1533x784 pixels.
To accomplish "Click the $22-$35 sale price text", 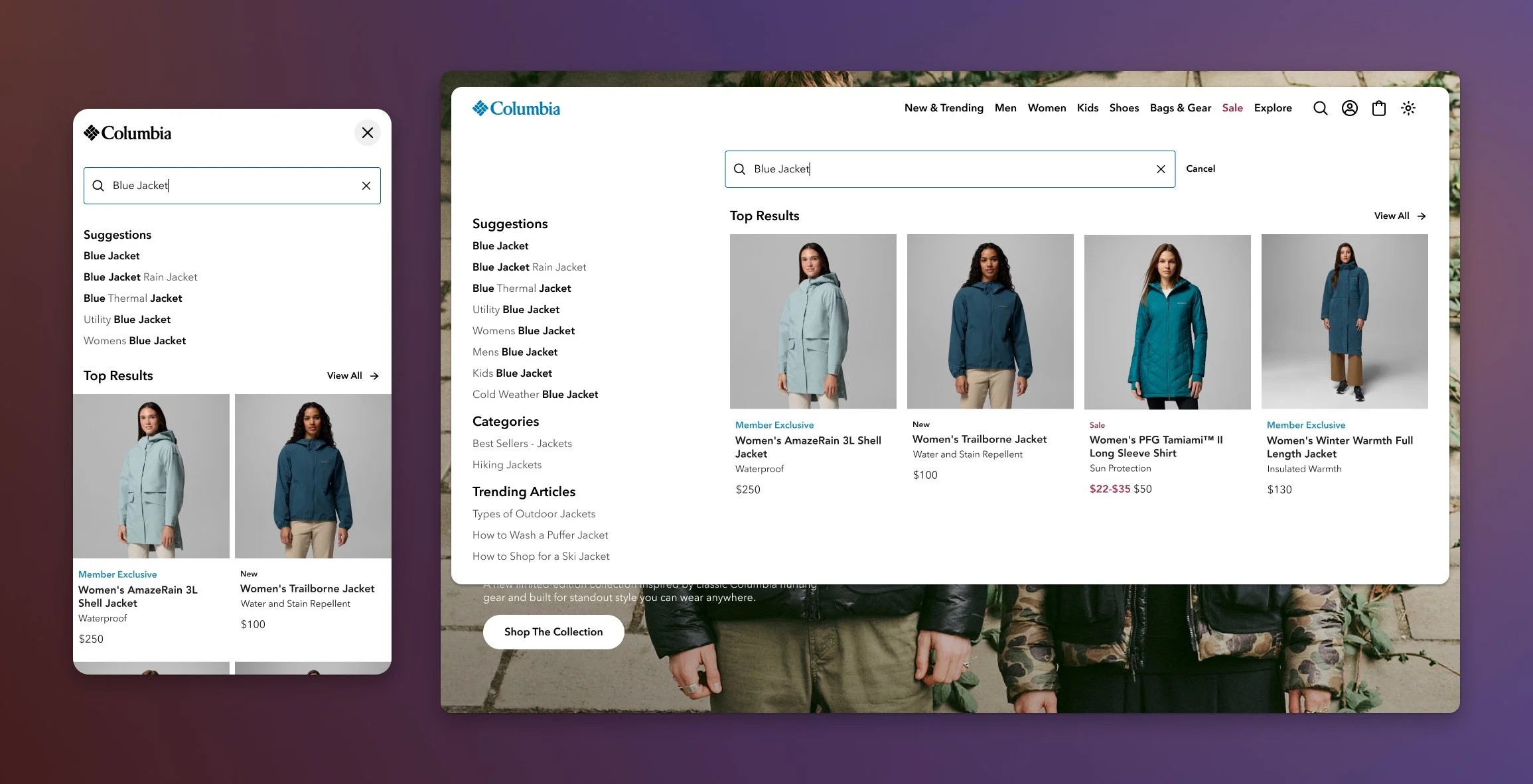I will (x=1110, y=489).
